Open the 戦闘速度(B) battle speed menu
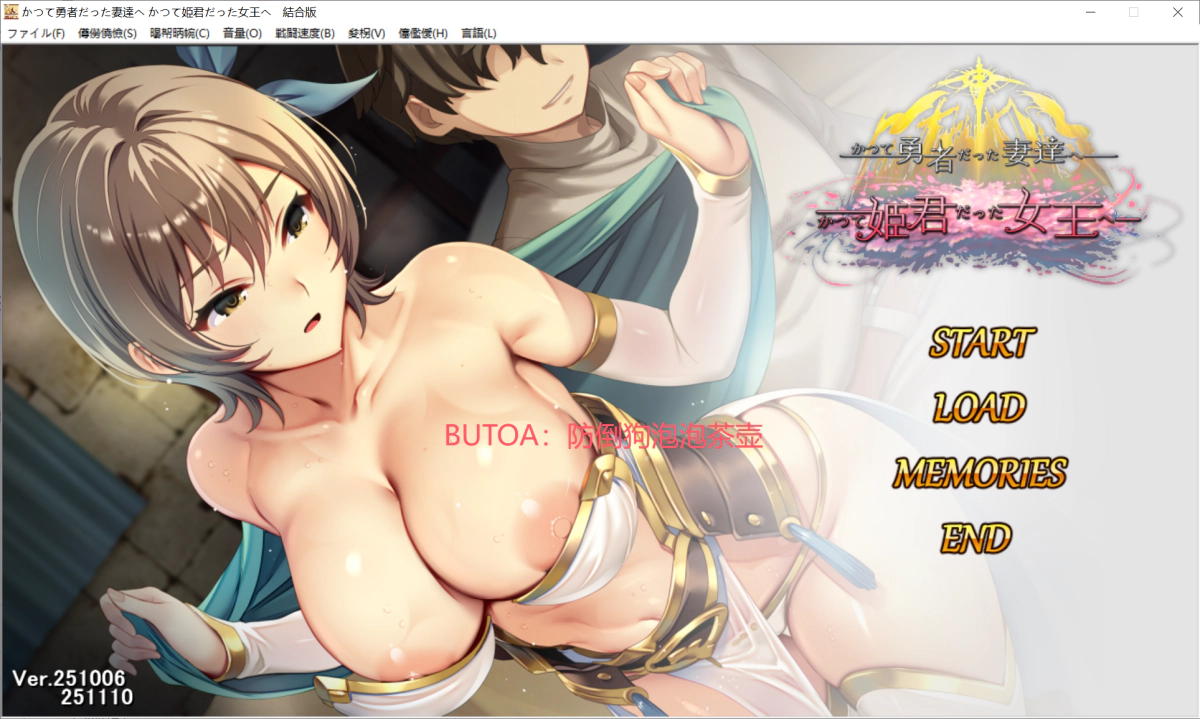 [x=305, y=33]
